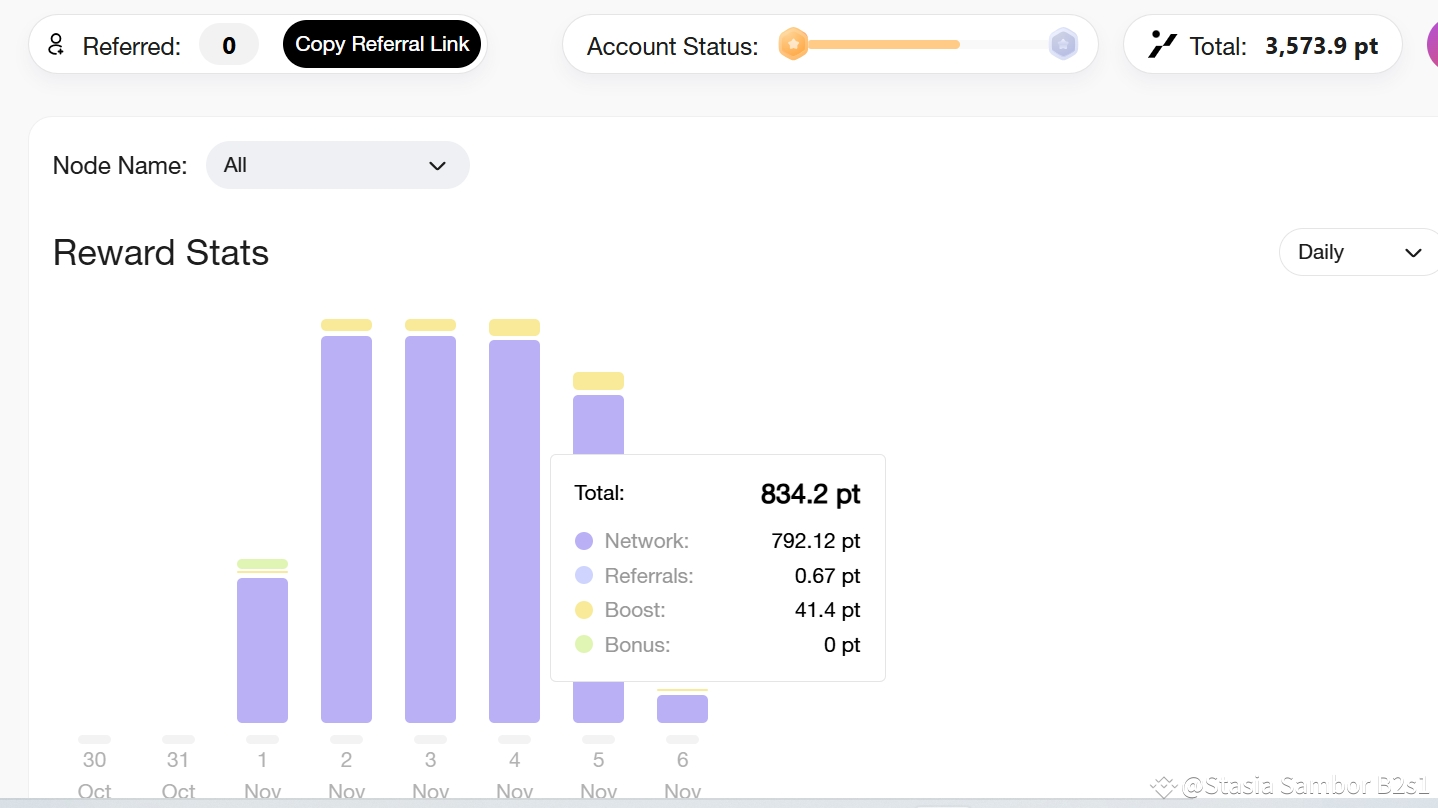Click the Bonus legend green dot
The width and height of the screenshot is (1438, 808).
tap(584, 645)
